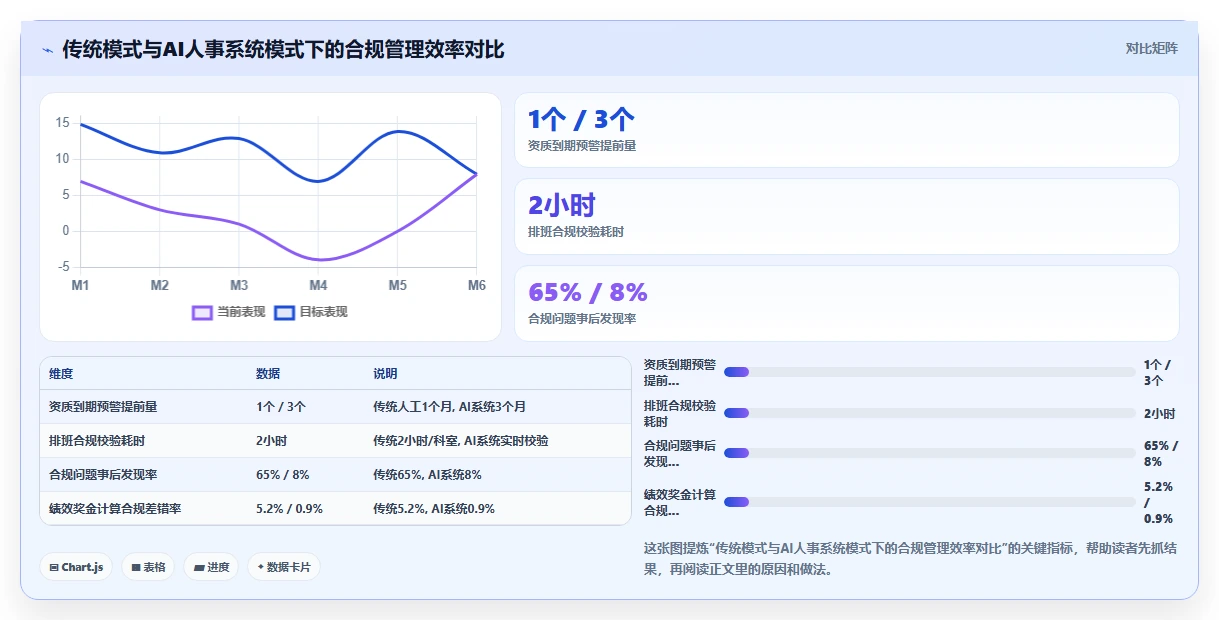This screenshot has width=1219, height=620.
Task: Click the pulse icon beside the heading
Action: coord(47,50)
